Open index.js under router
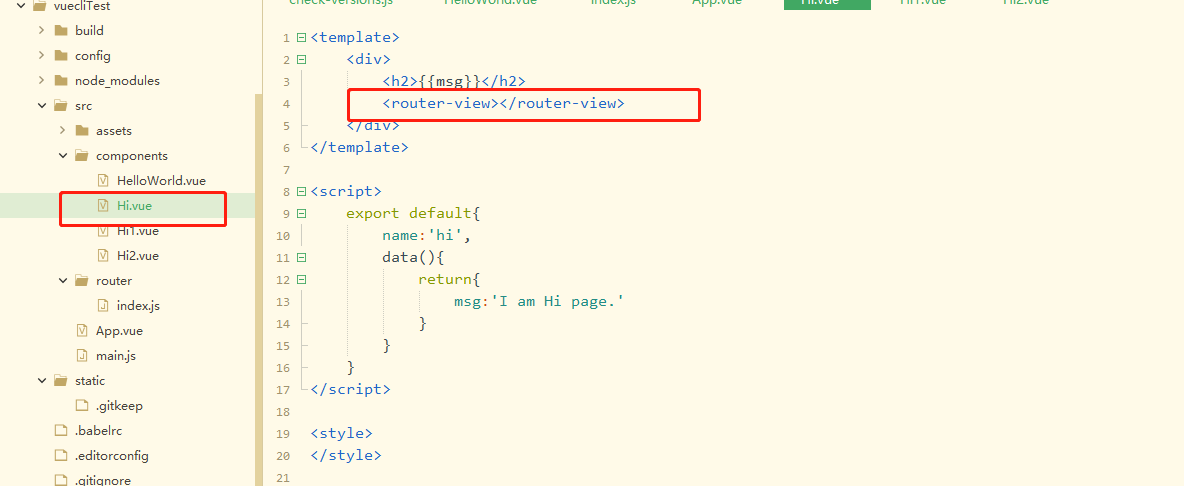The height and width of the screenshot is (486, 1184). (138, 306)
